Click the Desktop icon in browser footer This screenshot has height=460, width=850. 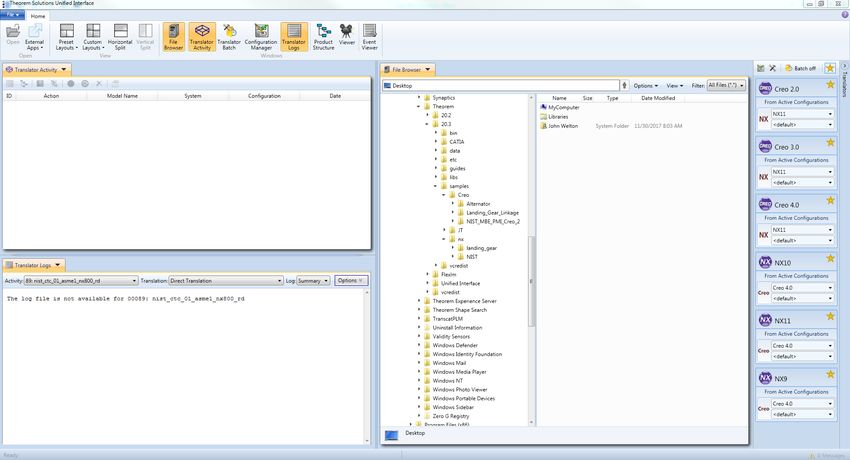(391, 435)
